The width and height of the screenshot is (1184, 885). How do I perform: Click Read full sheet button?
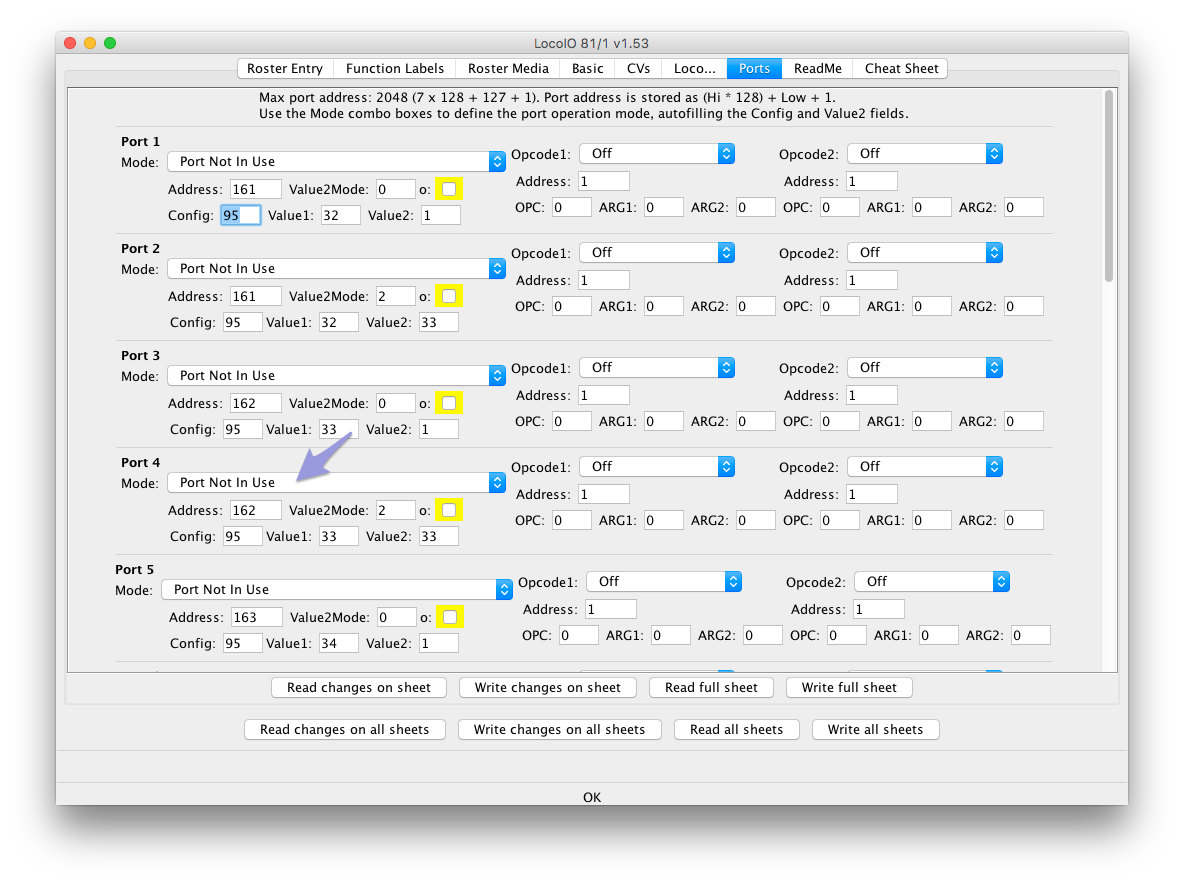(x=711, y=687)
